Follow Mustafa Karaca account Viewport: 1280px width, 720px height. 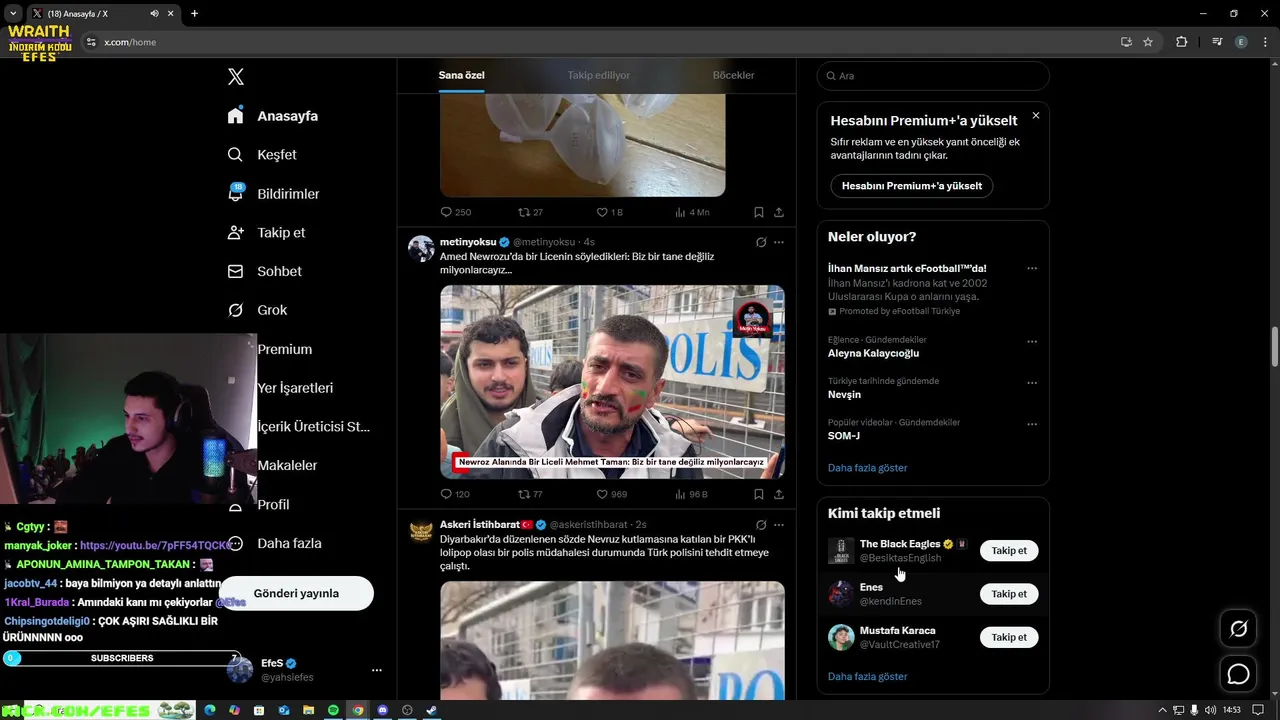coord(1009,637)
